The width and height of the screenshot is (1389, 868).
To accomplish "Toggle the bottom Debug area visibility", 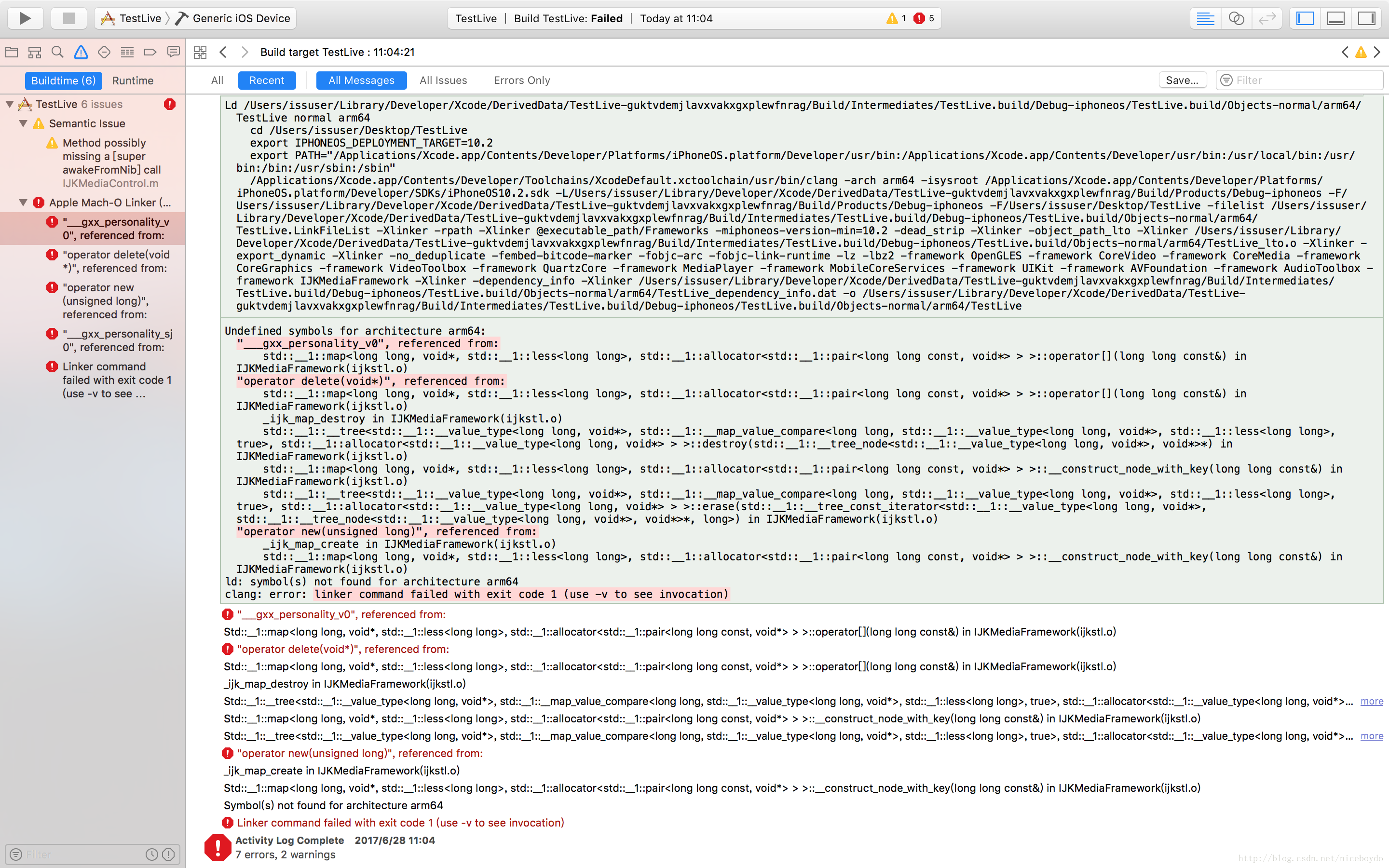I will (x=1335, y=18).
